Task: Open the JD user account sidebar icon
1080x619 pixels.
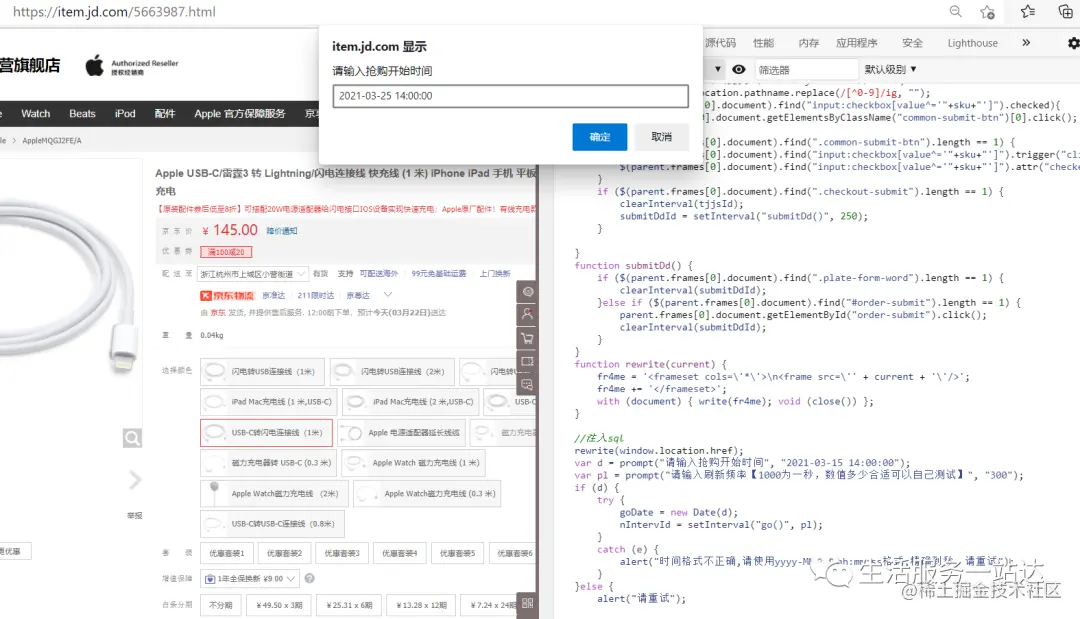Action: tap(528, 314)
